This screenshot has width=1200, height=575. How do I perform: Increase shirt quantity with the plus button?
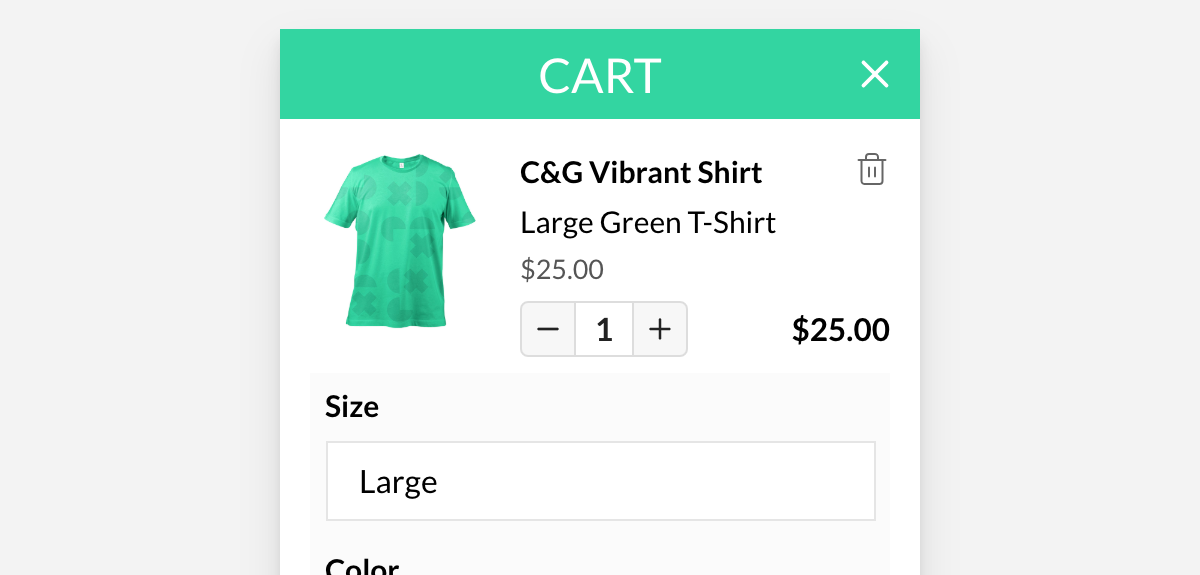660,329
